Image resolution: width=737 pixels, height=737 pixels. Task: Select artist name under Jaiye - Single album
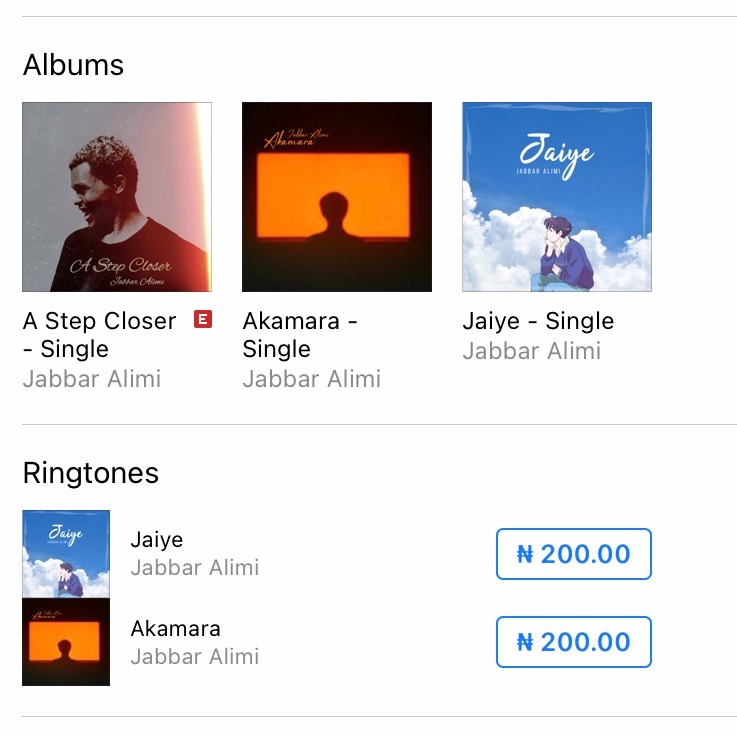click(x=532, y=351)
